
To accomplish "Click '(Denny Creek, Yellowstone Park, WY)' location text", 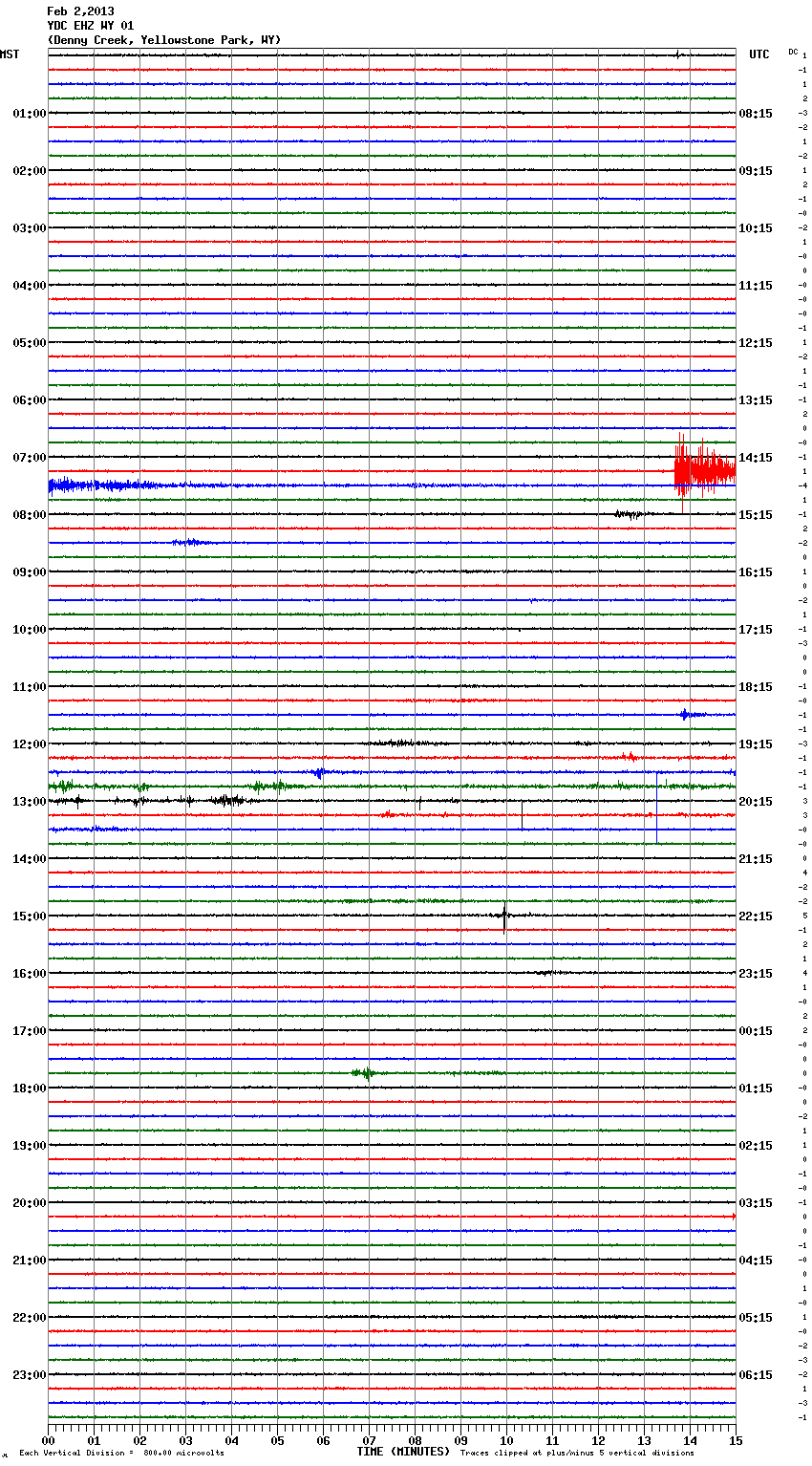I will point(164,40).
